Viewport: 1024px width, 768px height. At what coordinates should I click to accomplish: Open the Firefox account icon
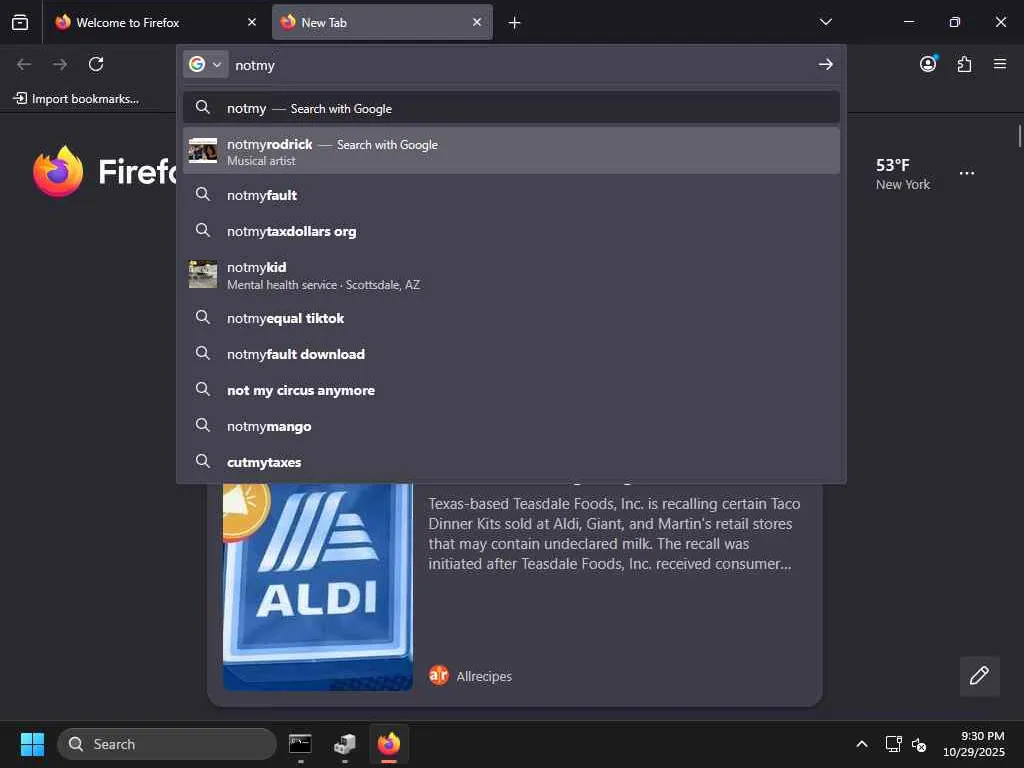pyautogui.click(x=928, y=63)
